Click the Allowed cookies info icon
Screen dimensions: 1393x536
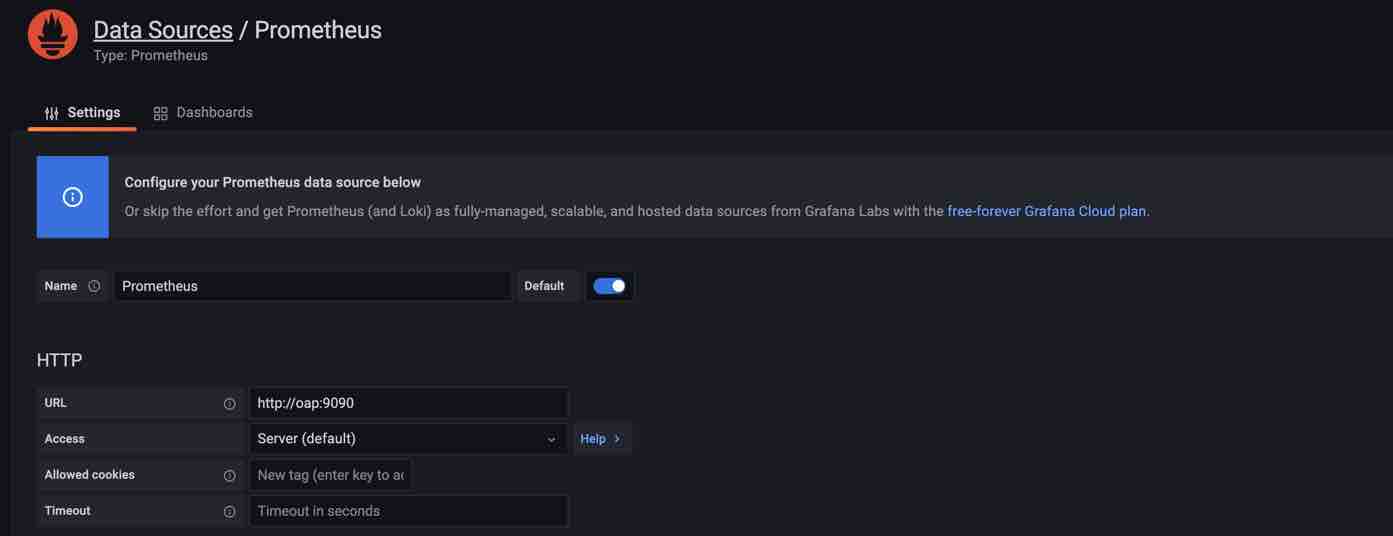point(229,476)
